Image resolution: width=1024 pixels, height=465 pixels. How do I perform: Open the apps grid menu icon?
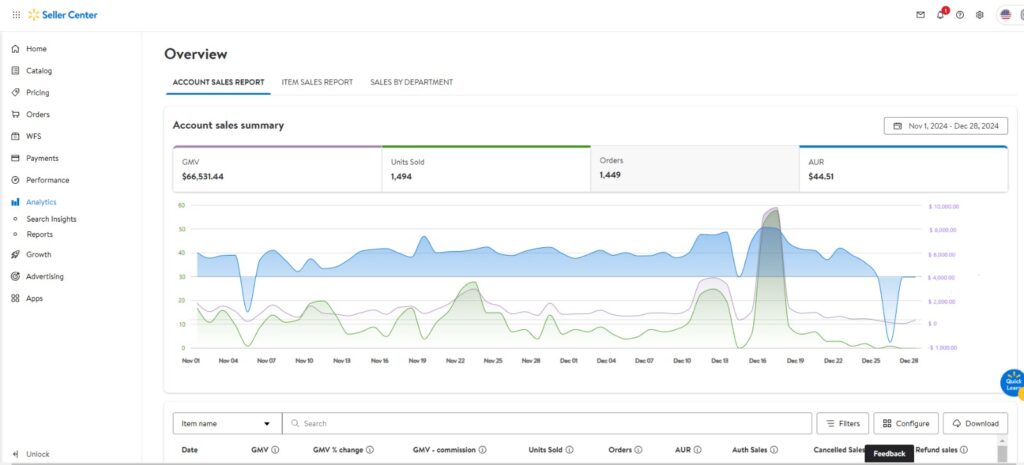click(x=15, y=15)
